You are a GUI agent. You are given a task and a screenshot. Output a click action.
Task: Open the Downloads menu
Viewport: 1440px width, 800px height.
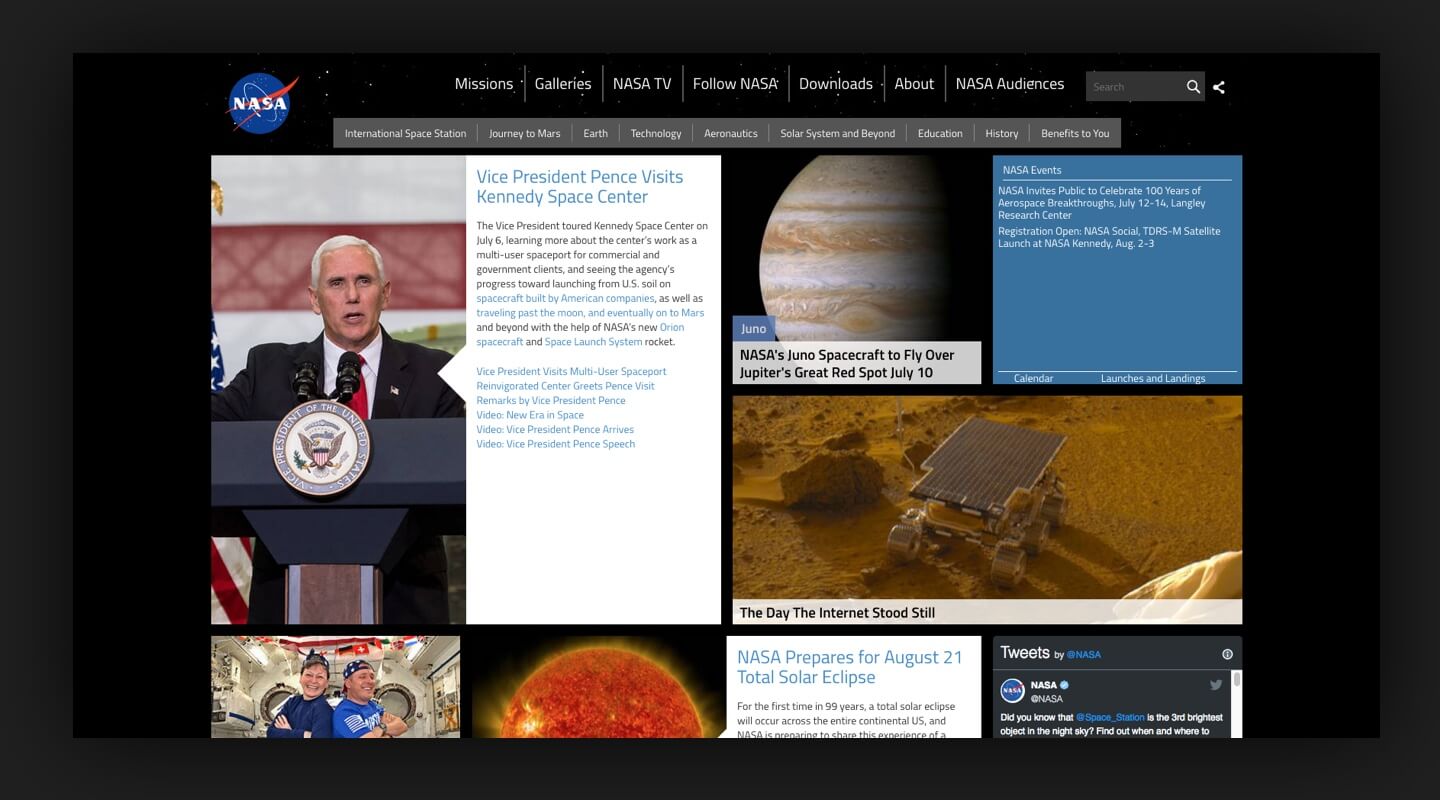coord(836,84)
